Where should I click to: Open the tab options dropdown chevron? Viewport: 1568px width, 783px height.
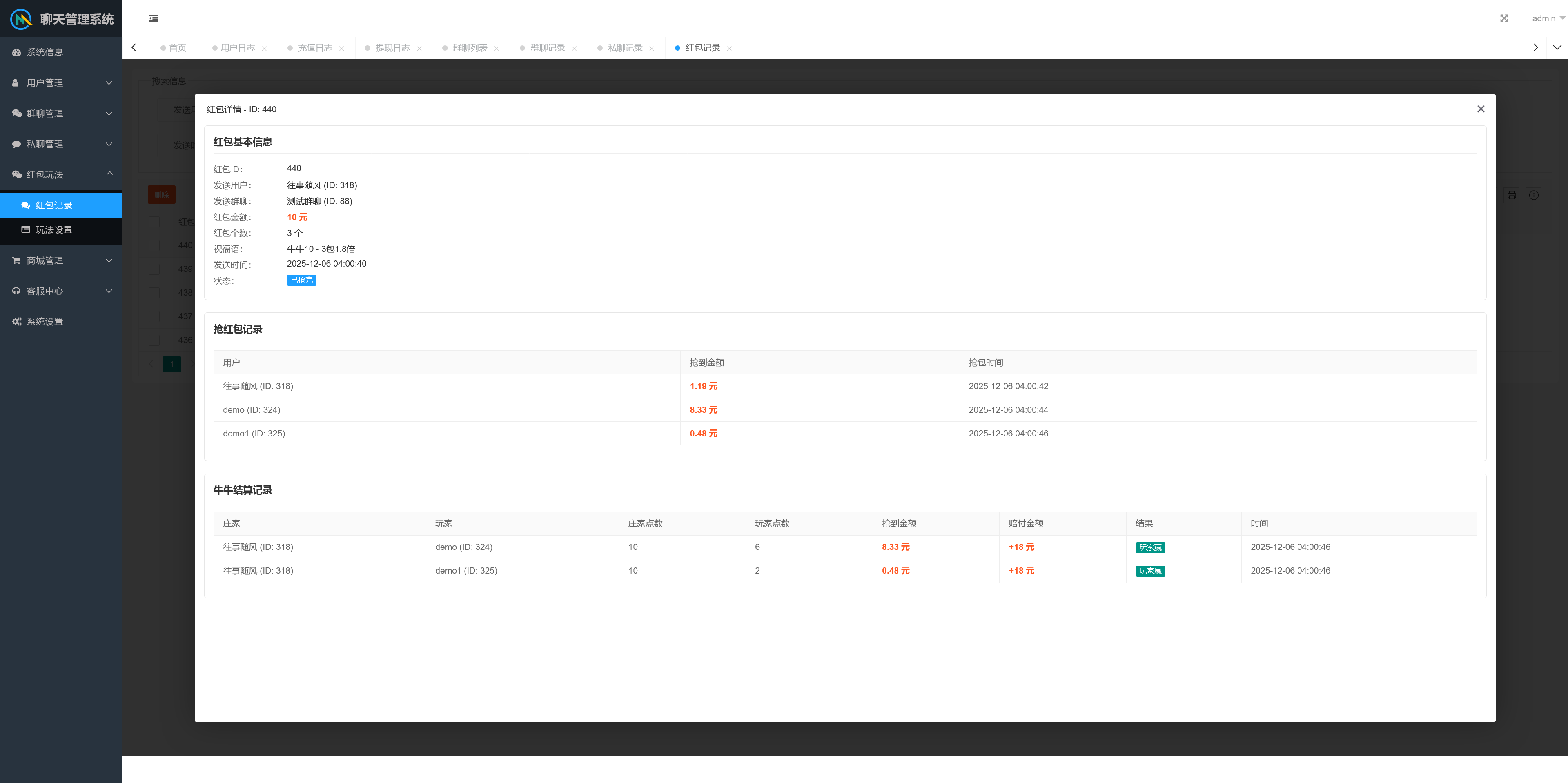coord(1557,47)
